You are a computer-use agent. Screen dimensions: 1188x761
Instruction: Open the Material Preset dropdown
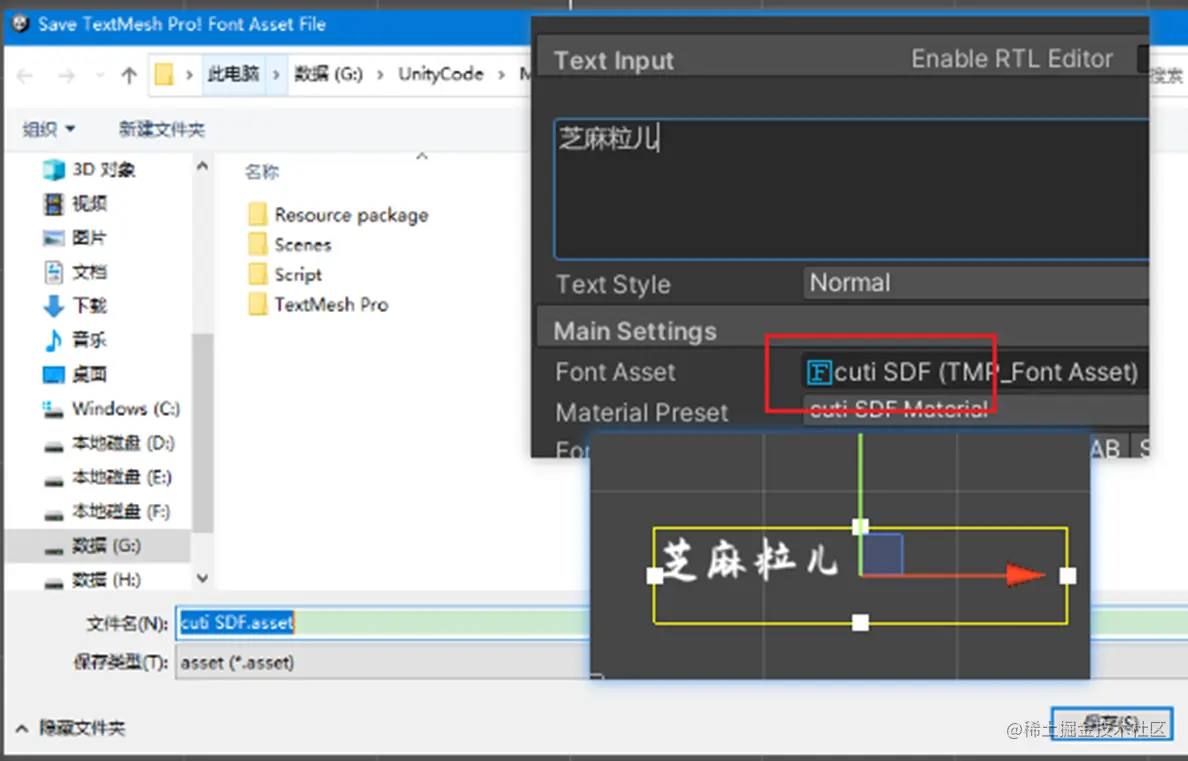(976, 410)
